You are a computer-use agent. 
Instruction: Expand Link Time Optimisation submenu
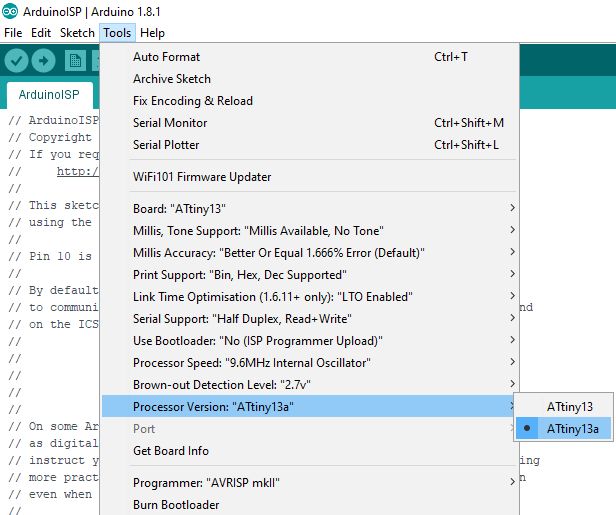(310, 297)
